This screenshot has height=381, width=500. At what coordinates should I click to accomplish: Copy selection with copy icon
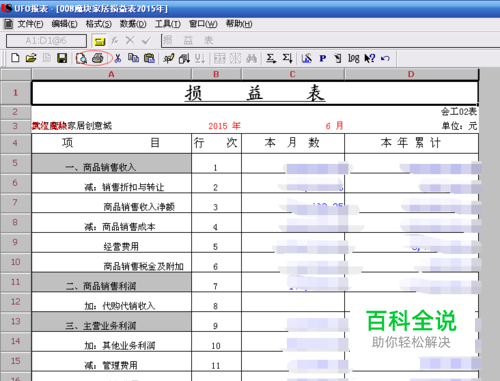tap(134, 58)
